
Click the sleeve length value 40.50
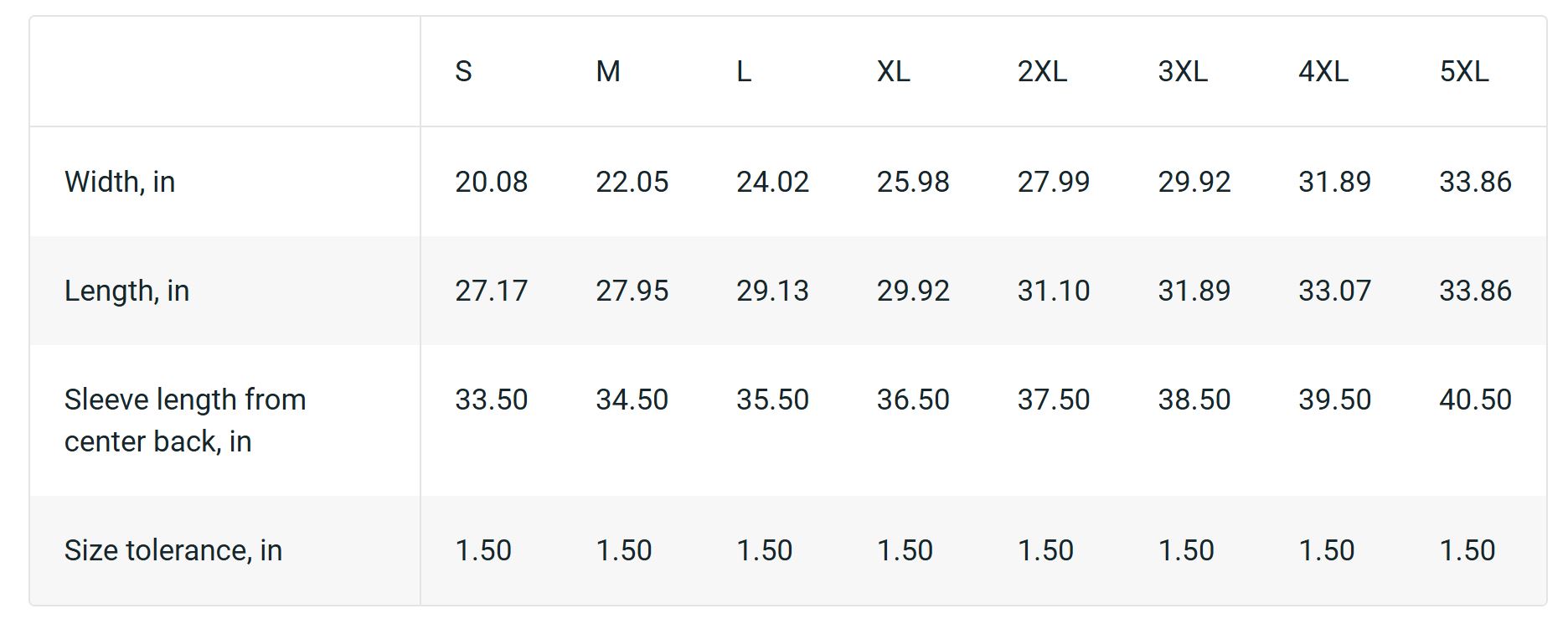click(x=1475, y=400)
